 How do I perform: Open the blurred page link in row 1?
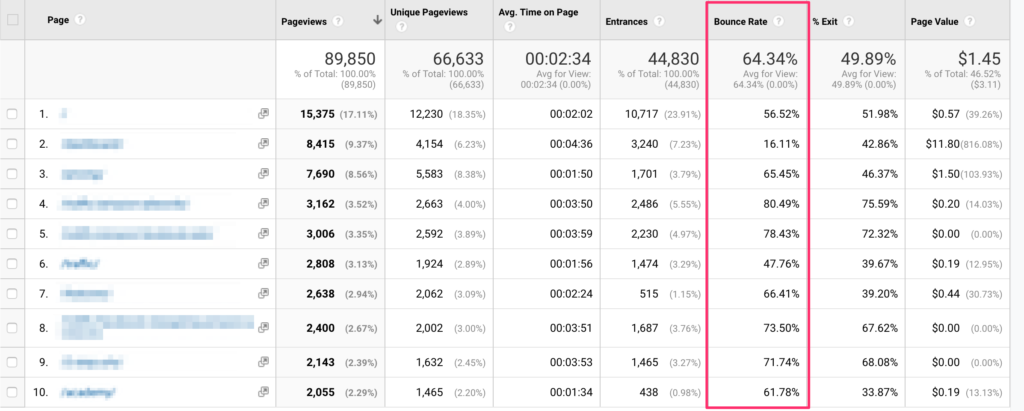coord(63,114)
